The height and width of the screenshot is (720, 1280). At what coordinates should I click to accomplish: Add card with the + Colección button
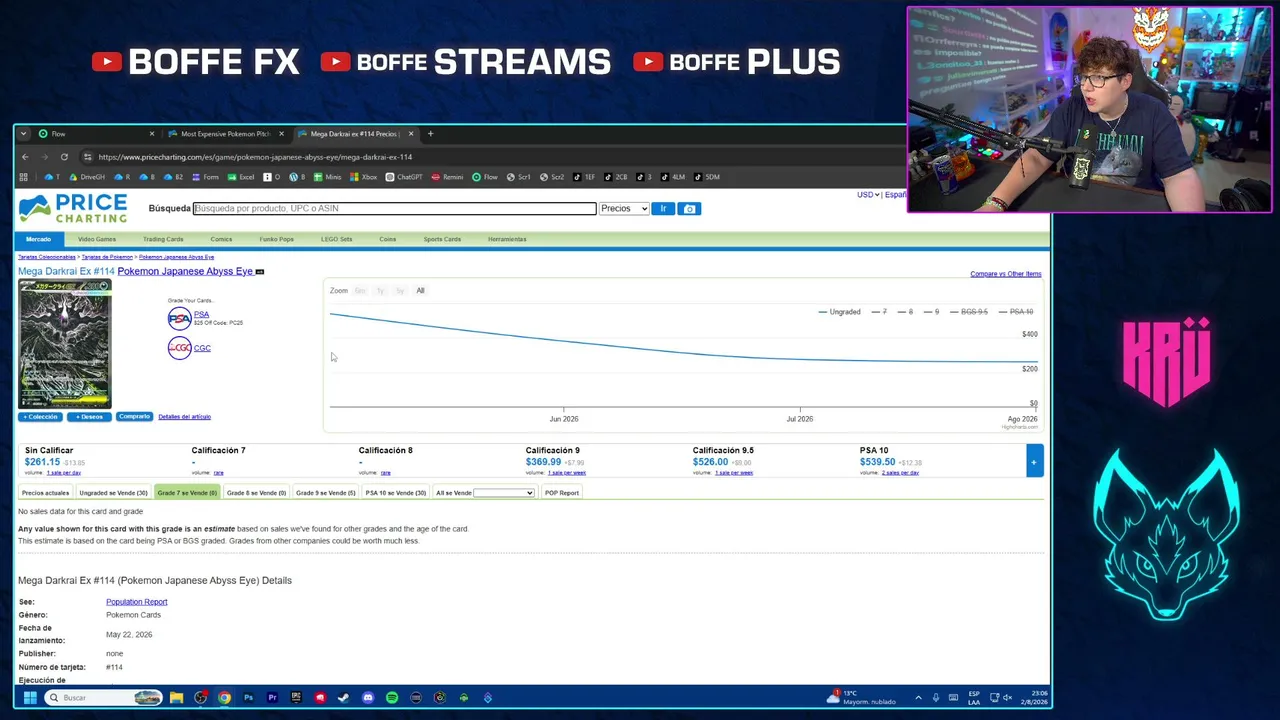point(41,417)
